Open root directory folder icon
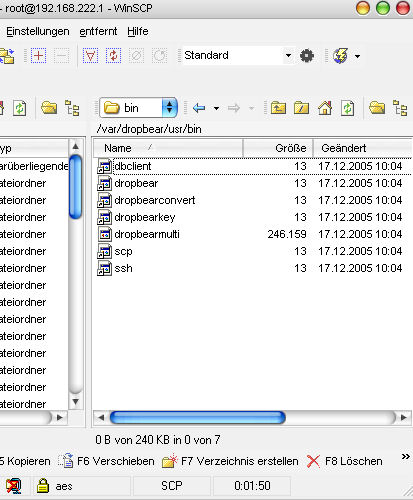The image size is (413, 500). (301, 108)
